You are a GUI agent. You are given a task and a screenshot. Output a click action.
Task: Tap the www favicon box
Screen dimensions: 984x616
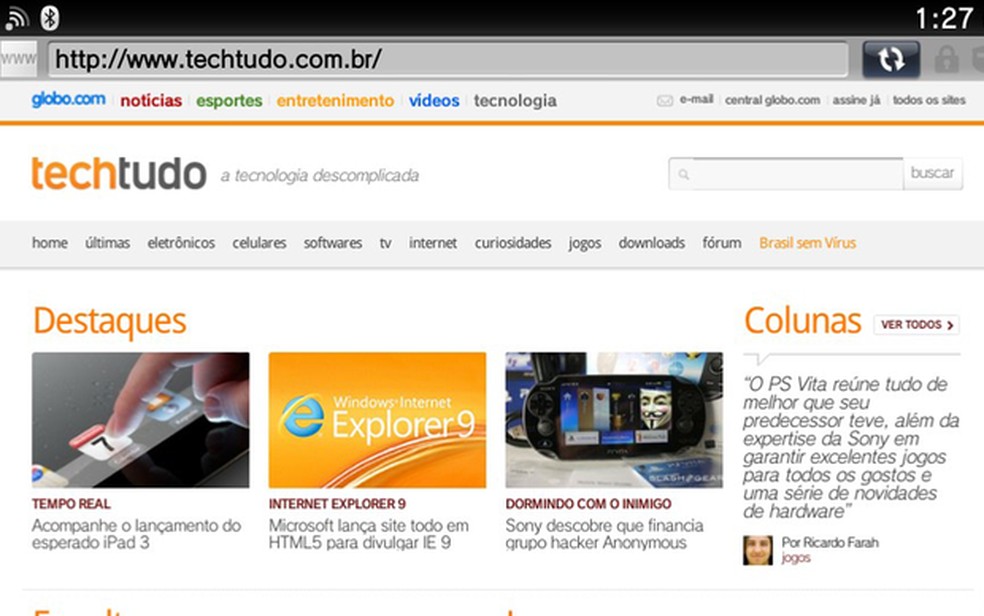18,60
